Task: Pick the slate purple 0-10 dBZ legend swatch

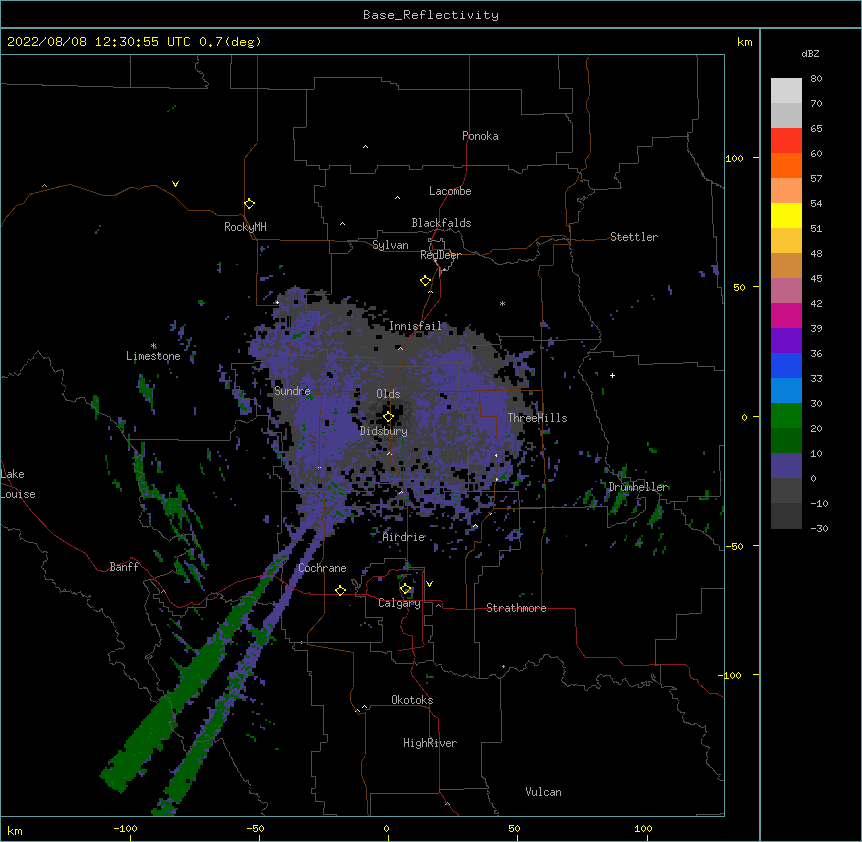Action: coord(786,466)
